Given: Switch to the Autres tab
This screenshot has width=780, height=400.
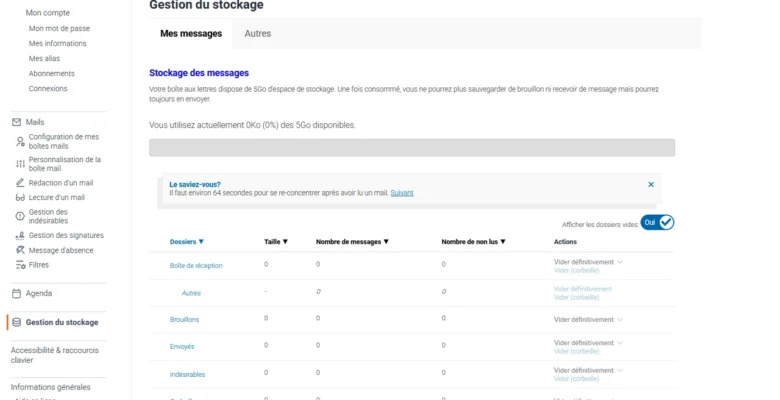Looking at the screenshot, I should tap(258, 33).
